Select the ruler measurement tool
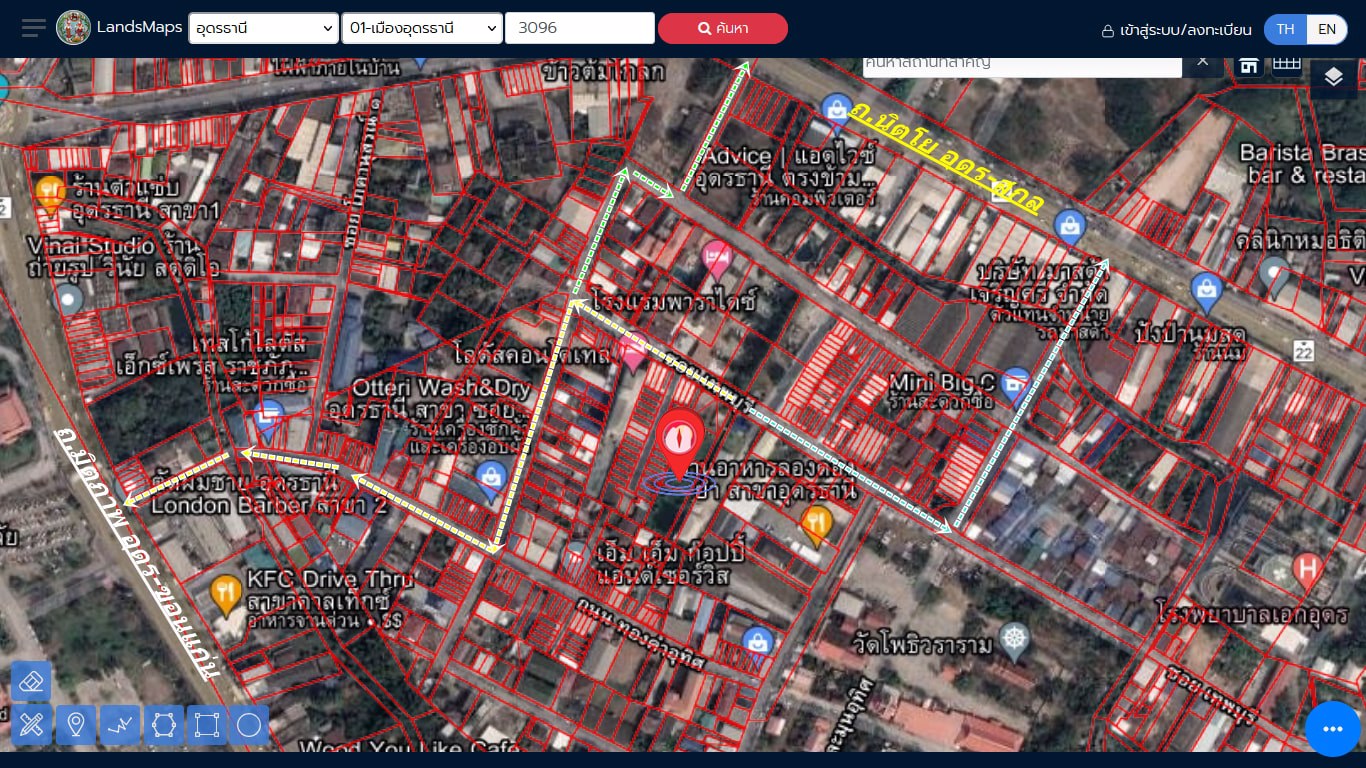Viewport: 1366px width, 768px height. (33, 725)
